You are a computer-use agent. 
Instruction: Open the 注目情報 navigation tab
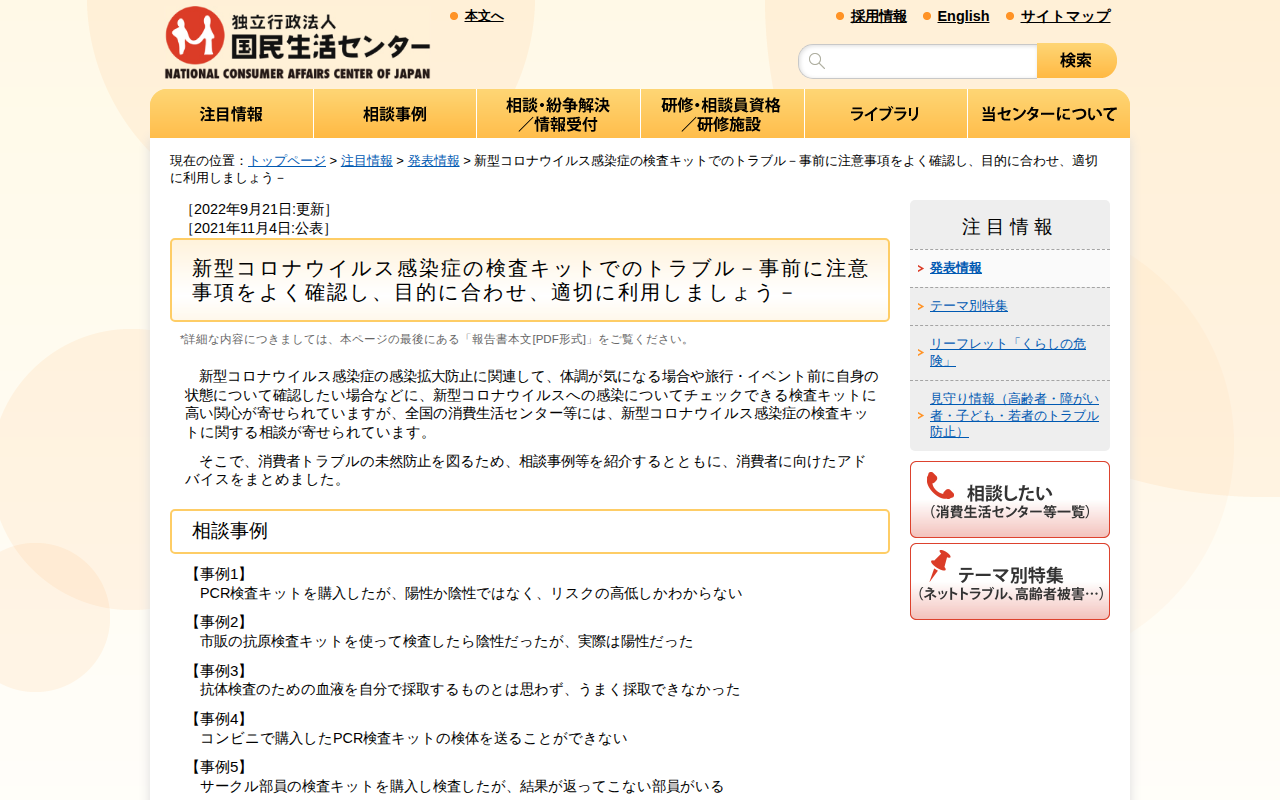[232, 114]
